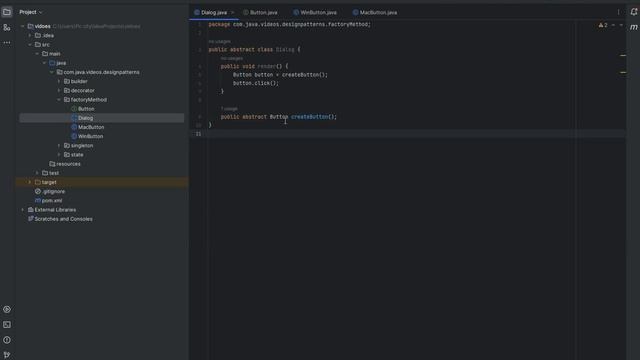Open editor tabs options menu (three dots)
The image size is (640, 360).
(618, 12)
